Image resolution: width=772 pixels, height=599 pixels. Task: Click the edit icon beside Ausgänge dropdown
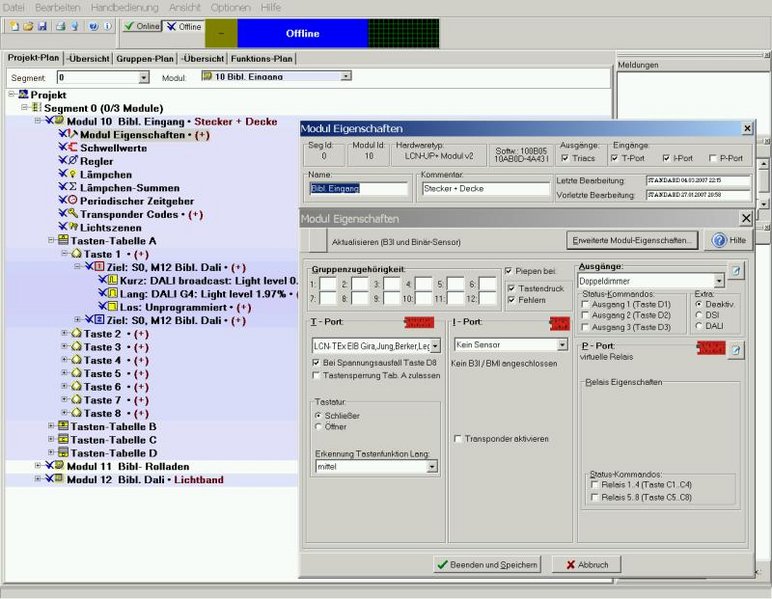(x=735, y=272)
